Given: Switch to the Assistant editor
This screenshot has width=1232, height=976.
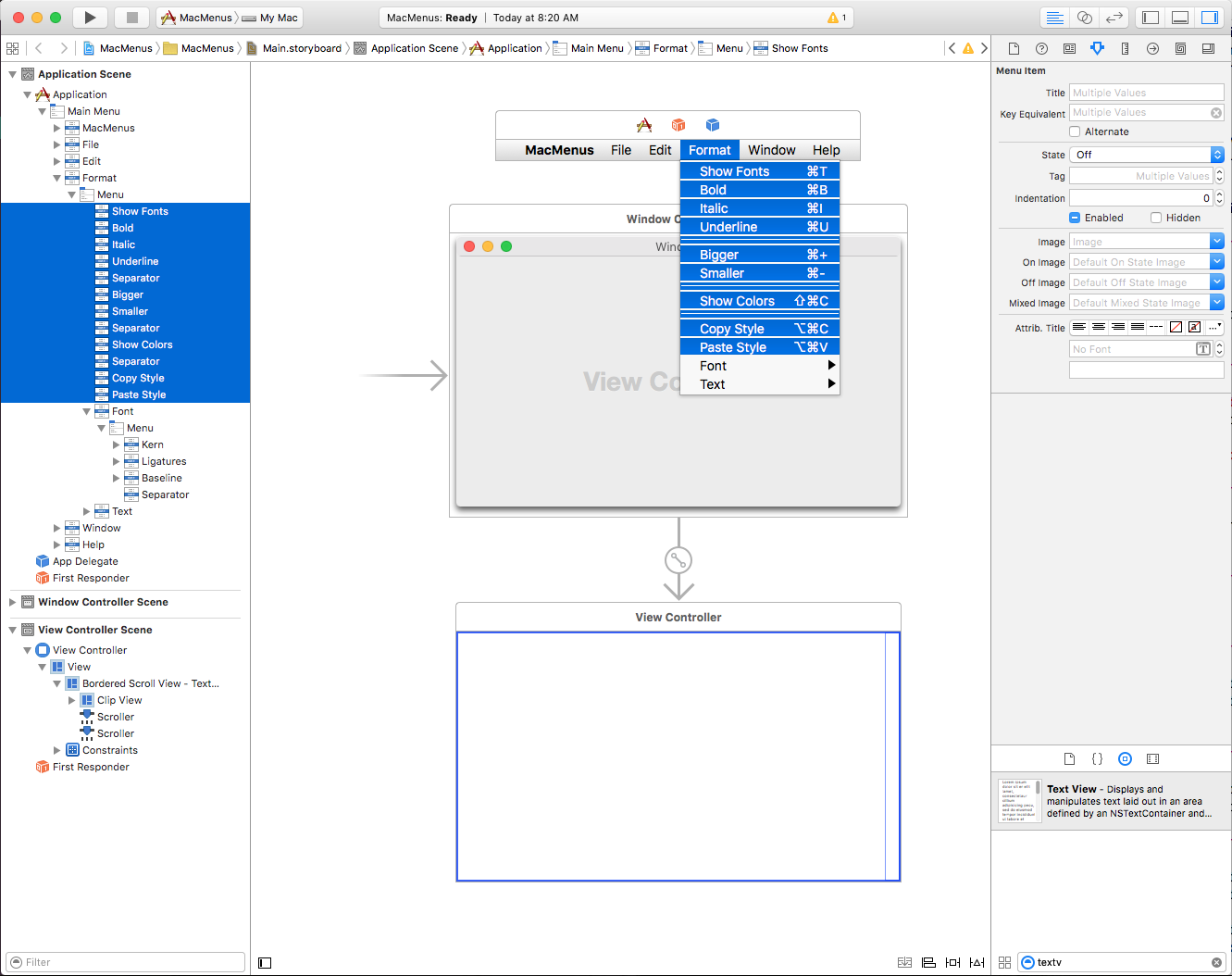Looking at the screenshot, I should click(x=1085, y=18).
